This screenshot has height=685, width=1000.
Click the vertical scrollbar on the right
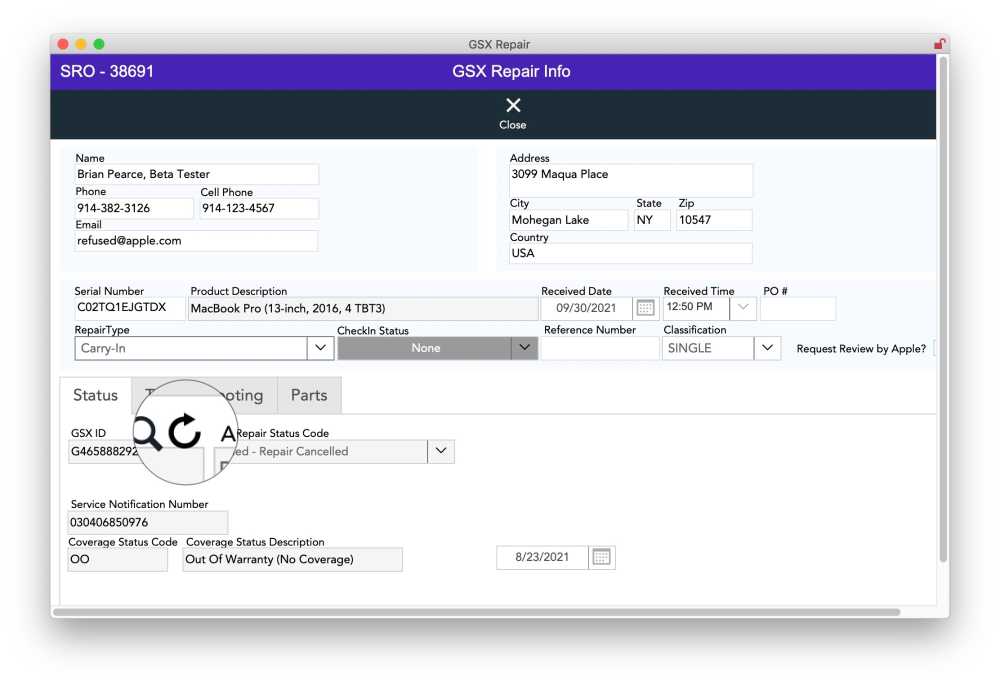(x=943, y=300)
